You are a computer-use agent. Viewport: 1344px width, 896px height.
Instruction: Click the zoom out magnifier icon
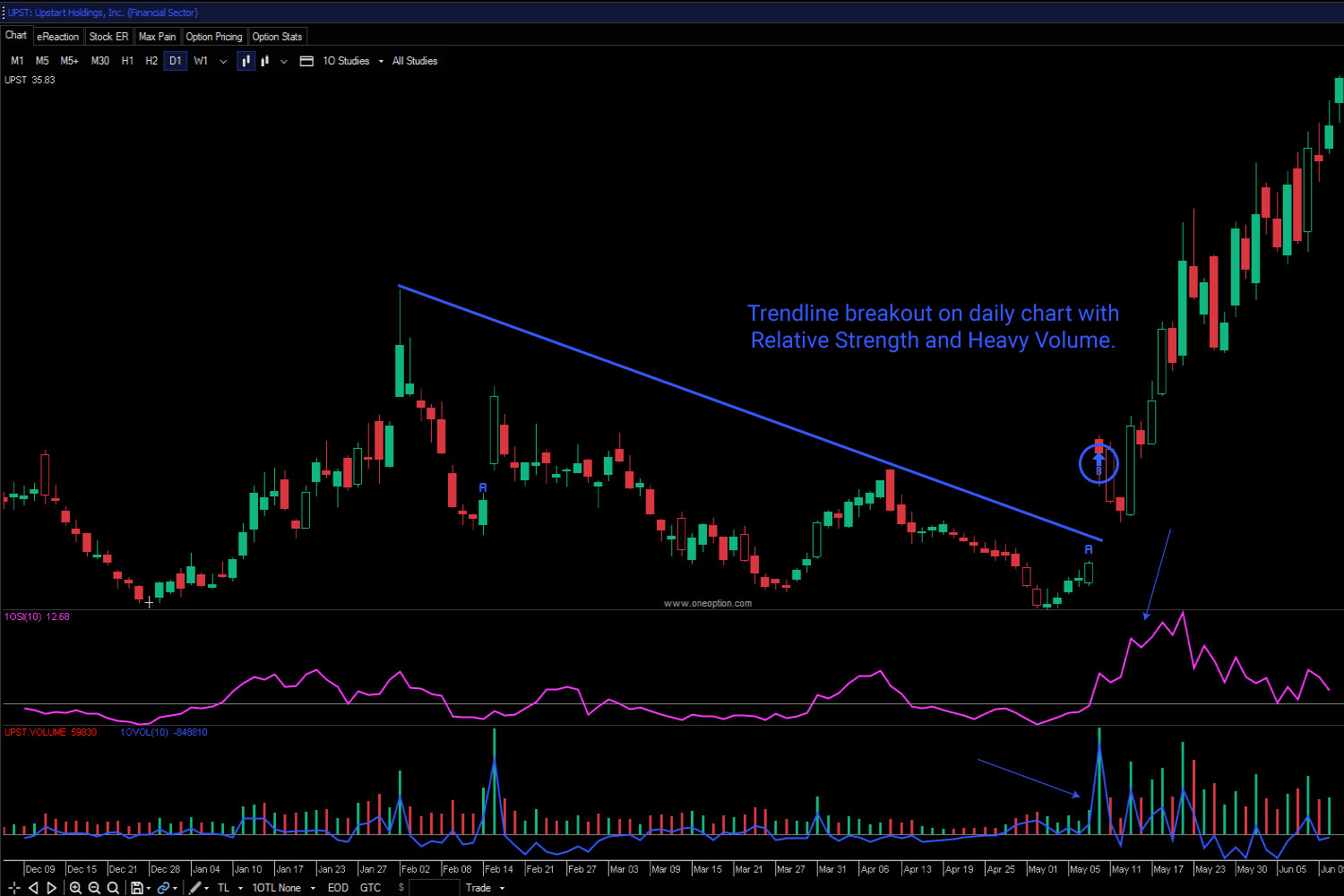click(x=94, y=887)
